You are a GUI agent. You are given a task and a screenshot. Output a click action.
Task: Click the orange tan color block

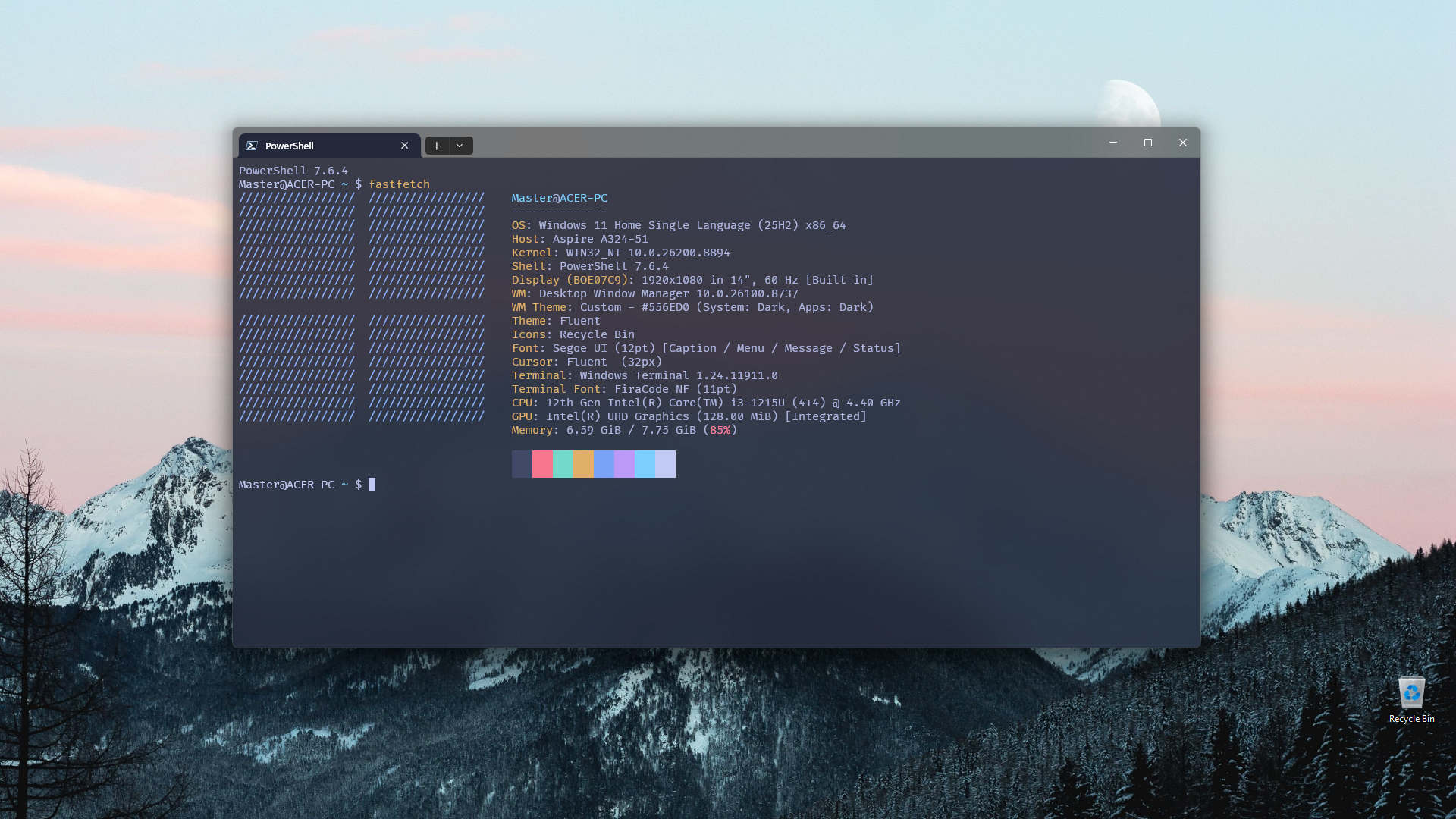[x=583, y=464]
